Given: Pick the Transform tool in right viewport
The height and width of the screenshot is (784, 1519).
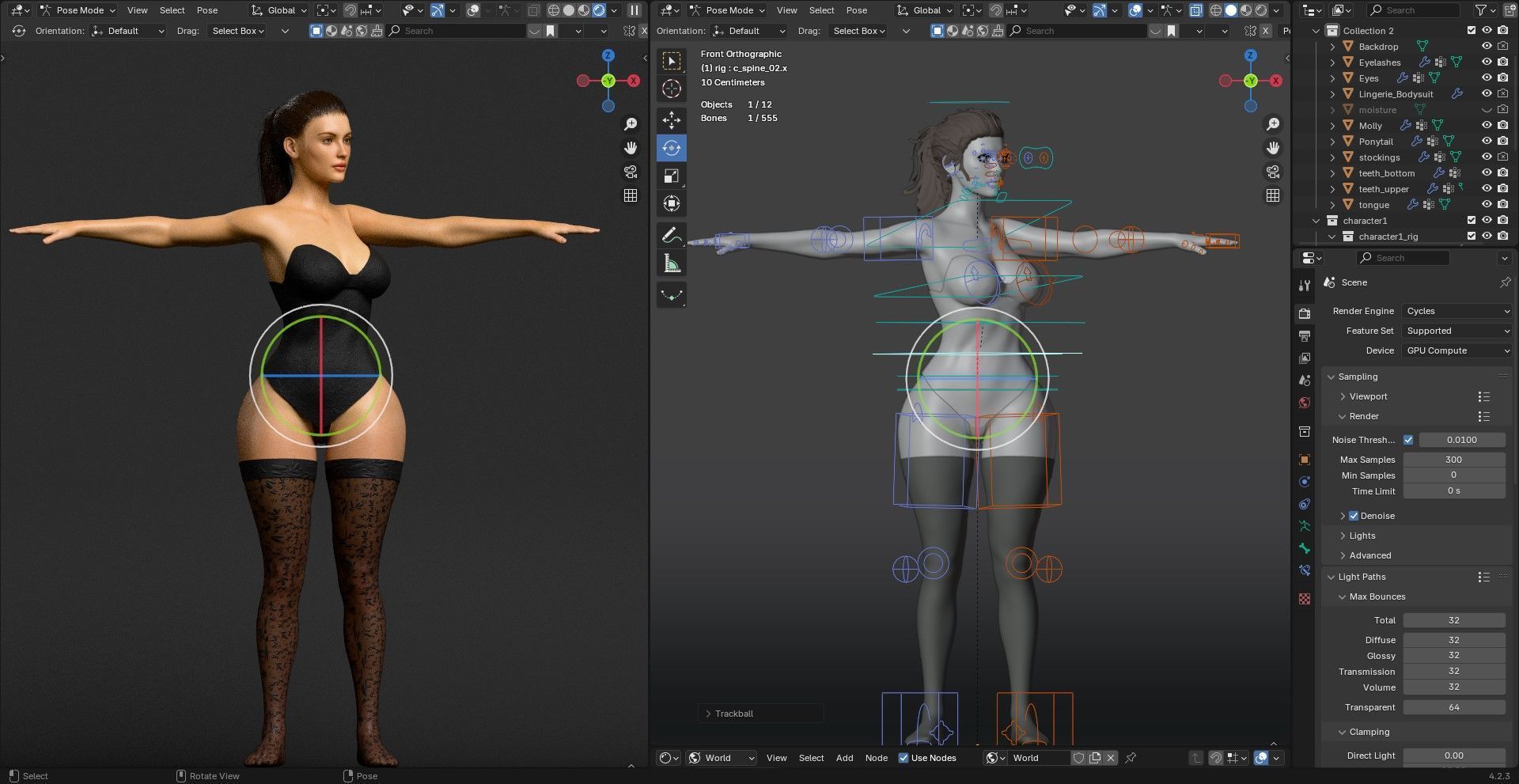Looking at the screenshot, I should pos(671,204).
